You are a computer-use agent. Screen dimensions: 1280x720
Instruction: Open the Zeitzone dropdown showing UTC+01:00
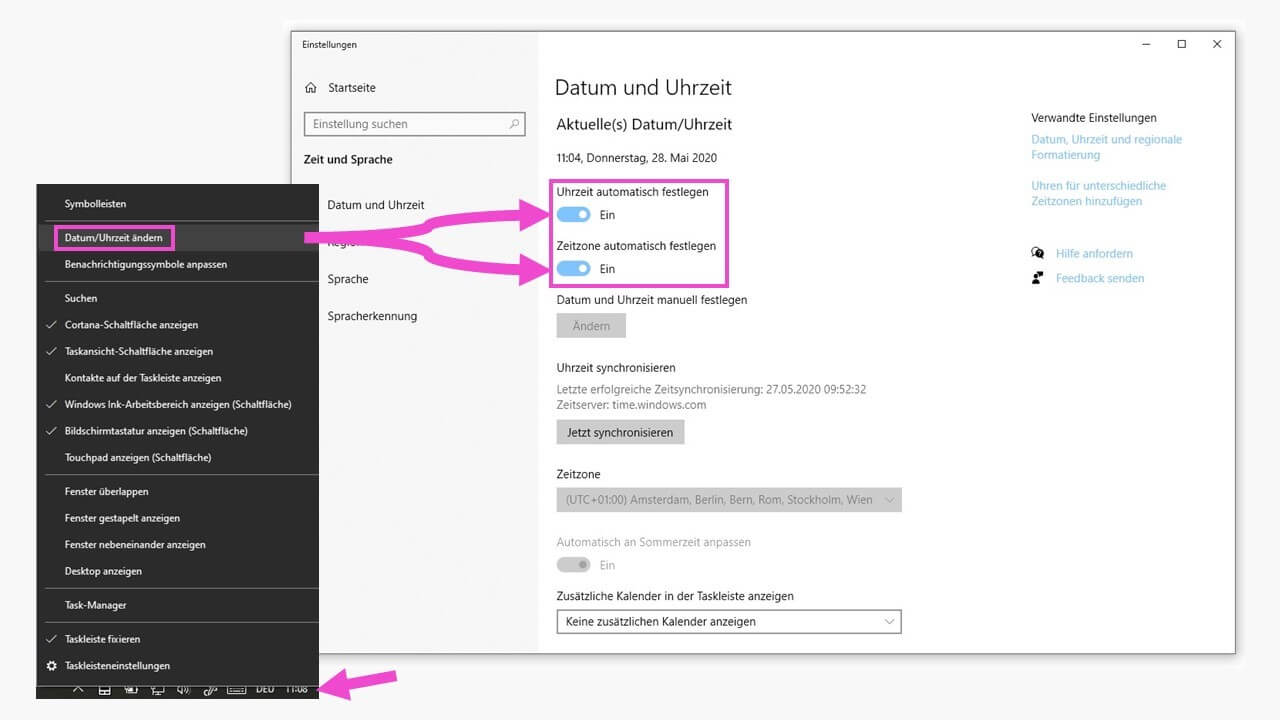(x=729, y=500)
